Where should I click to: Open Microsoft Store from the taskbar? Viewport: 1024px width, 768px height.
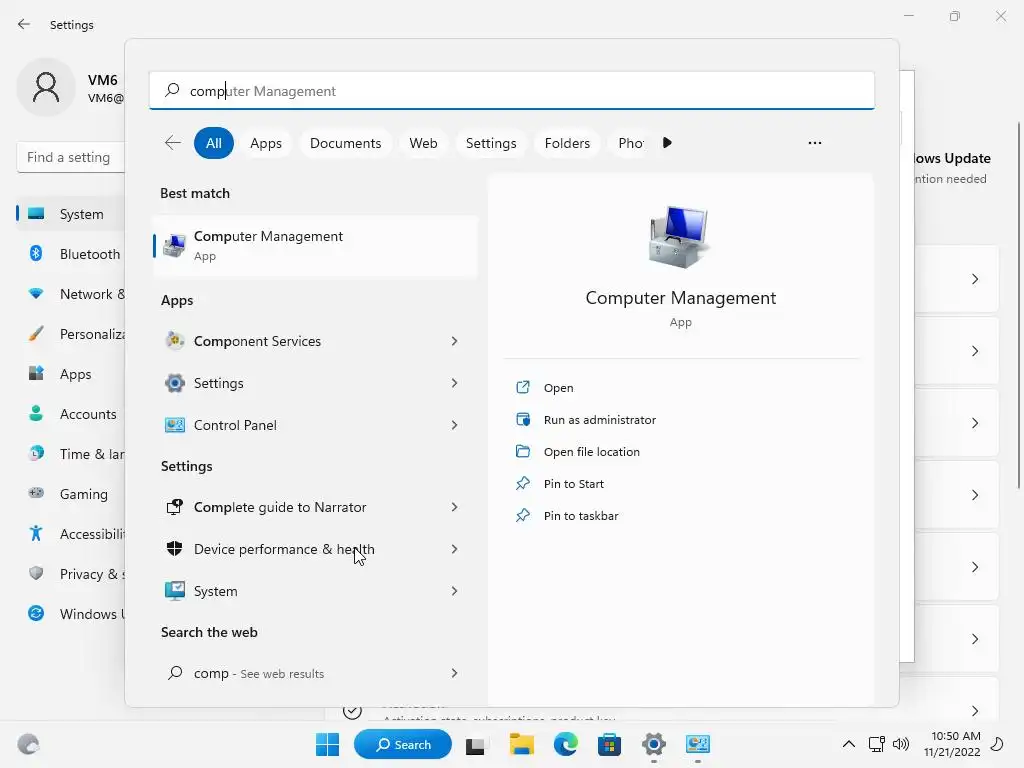[609, 744]
